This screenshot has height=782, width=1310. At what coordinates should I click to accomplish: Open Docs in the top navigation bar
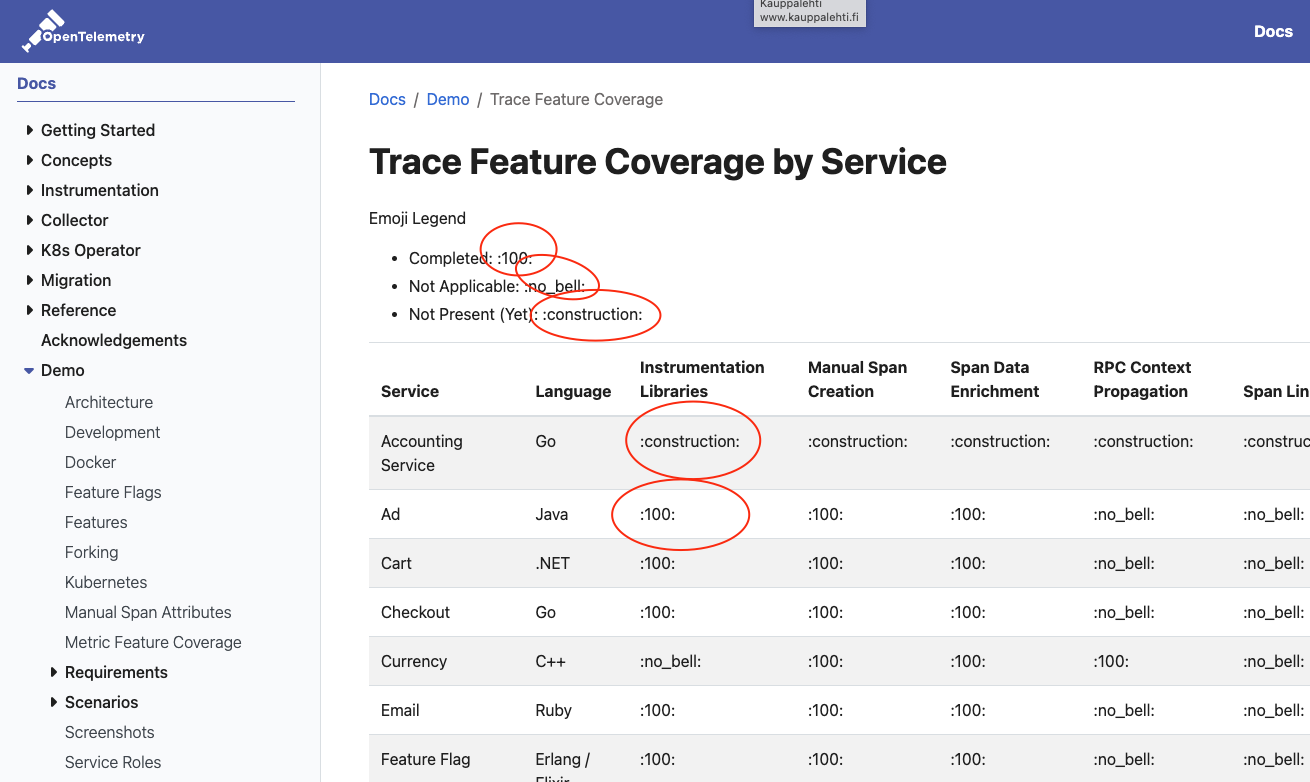pos(1273,31)
